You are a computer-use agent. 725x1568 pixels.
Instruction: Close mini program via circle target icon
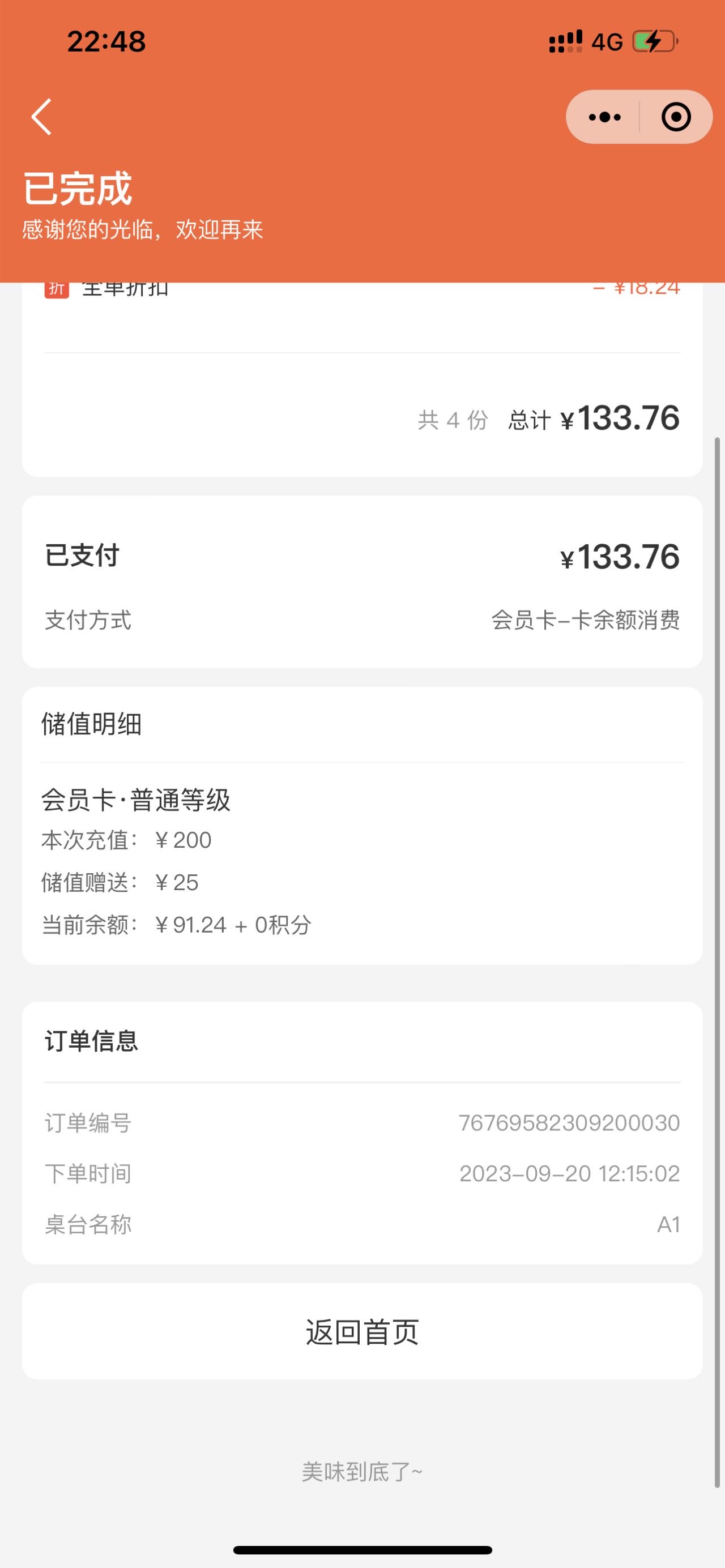676,117
